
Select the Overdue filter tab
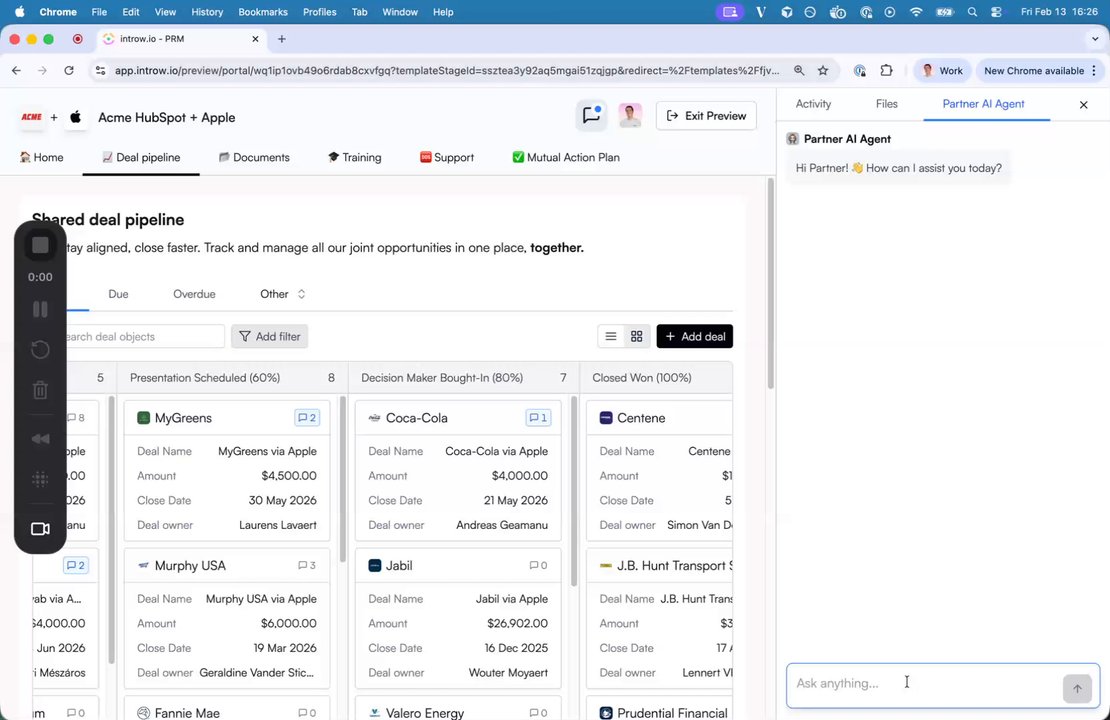coord(194,294)
